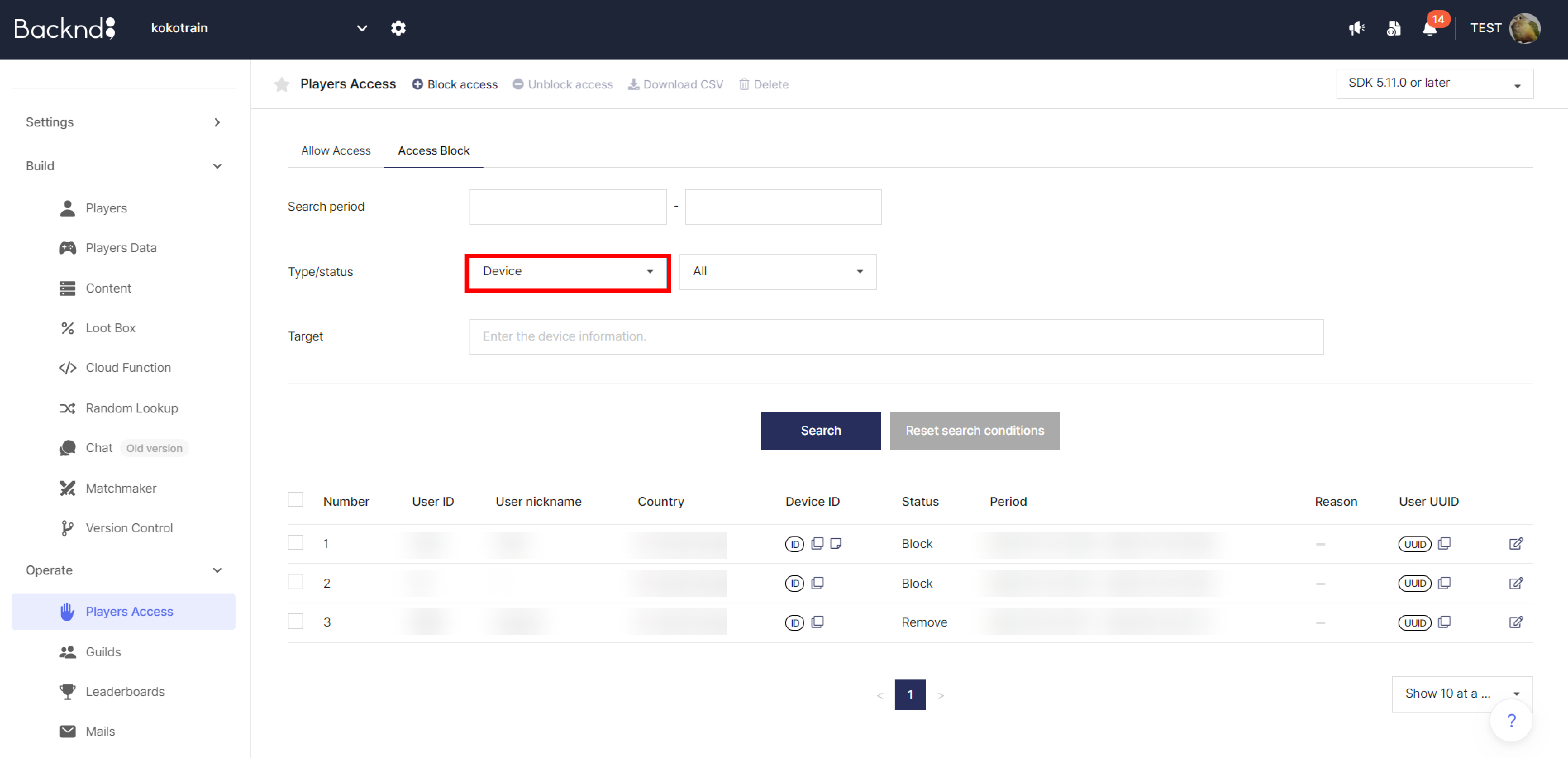Image resolution: width=1568 pixels, height=758 pixels.
Task: Click the ID badge in row 2
Action: click(x=794, y=583)
